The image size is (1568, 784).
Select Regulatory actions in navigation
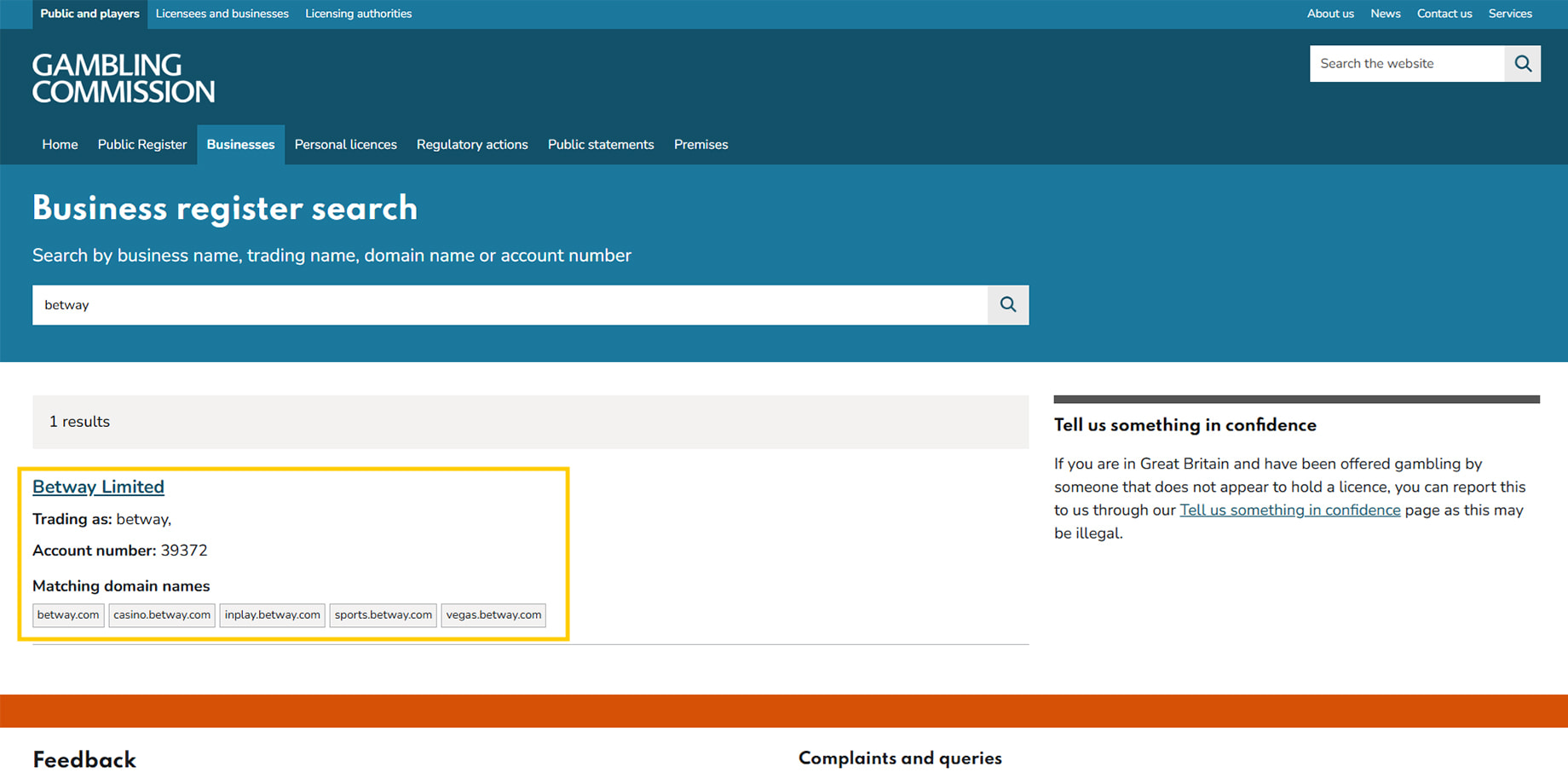tap(472, 145)
